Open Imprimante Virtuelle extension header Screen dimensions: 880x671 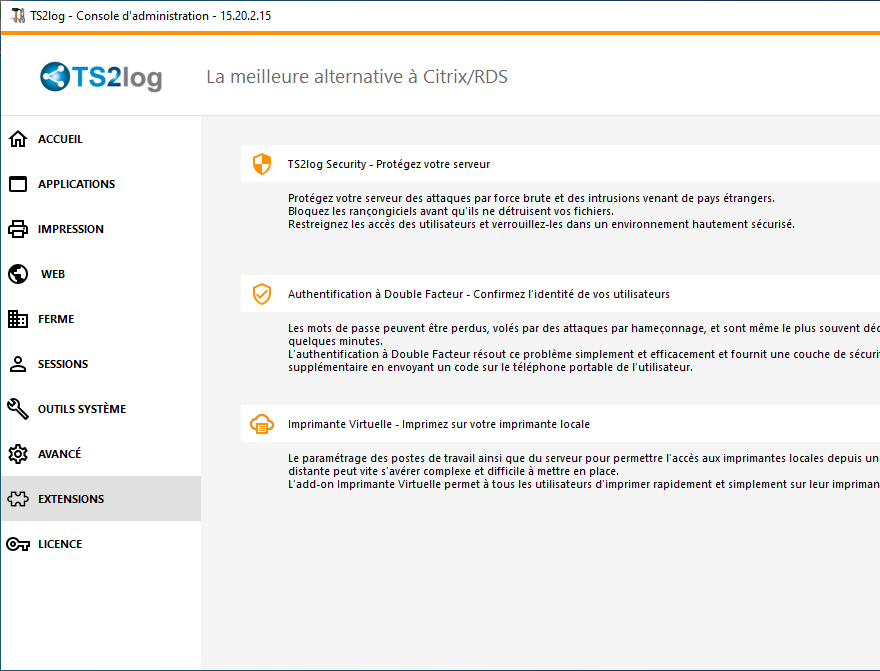pos(560,424)
